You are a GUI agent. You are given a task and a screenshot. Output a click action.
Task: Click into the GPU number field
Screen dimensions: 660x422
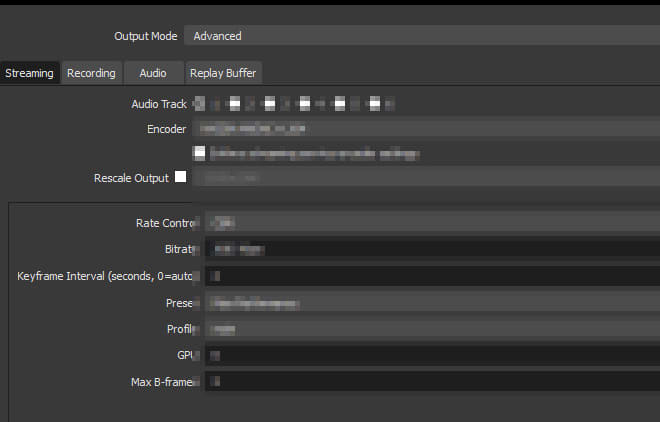432,356
